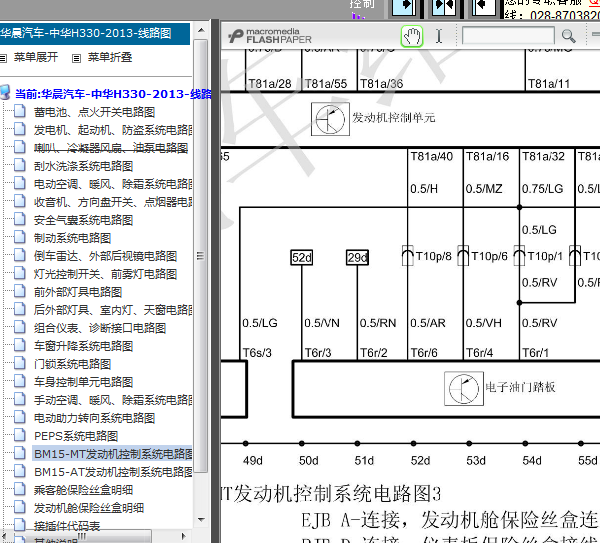This screenshot has width=600, height=543.
Task: Open 接插件代码表 item
Action: pyautogui.click(x=67, y=526)
